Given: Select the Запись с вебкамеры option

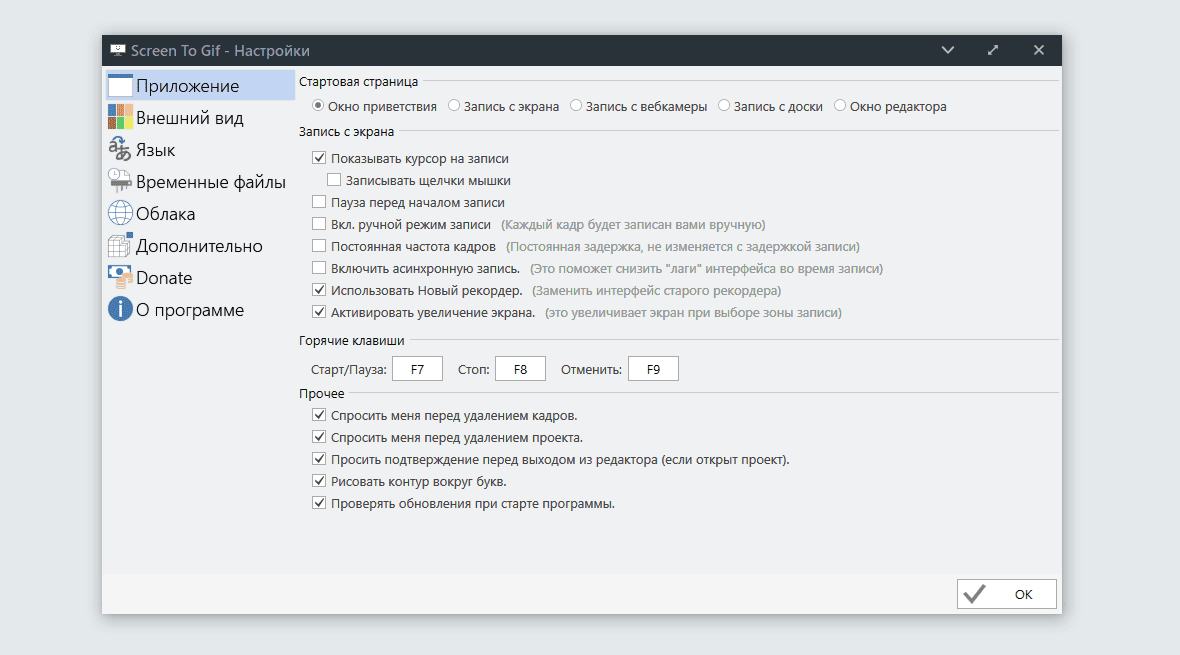Looking at the screenshot, I should click(x=577, y=105).
